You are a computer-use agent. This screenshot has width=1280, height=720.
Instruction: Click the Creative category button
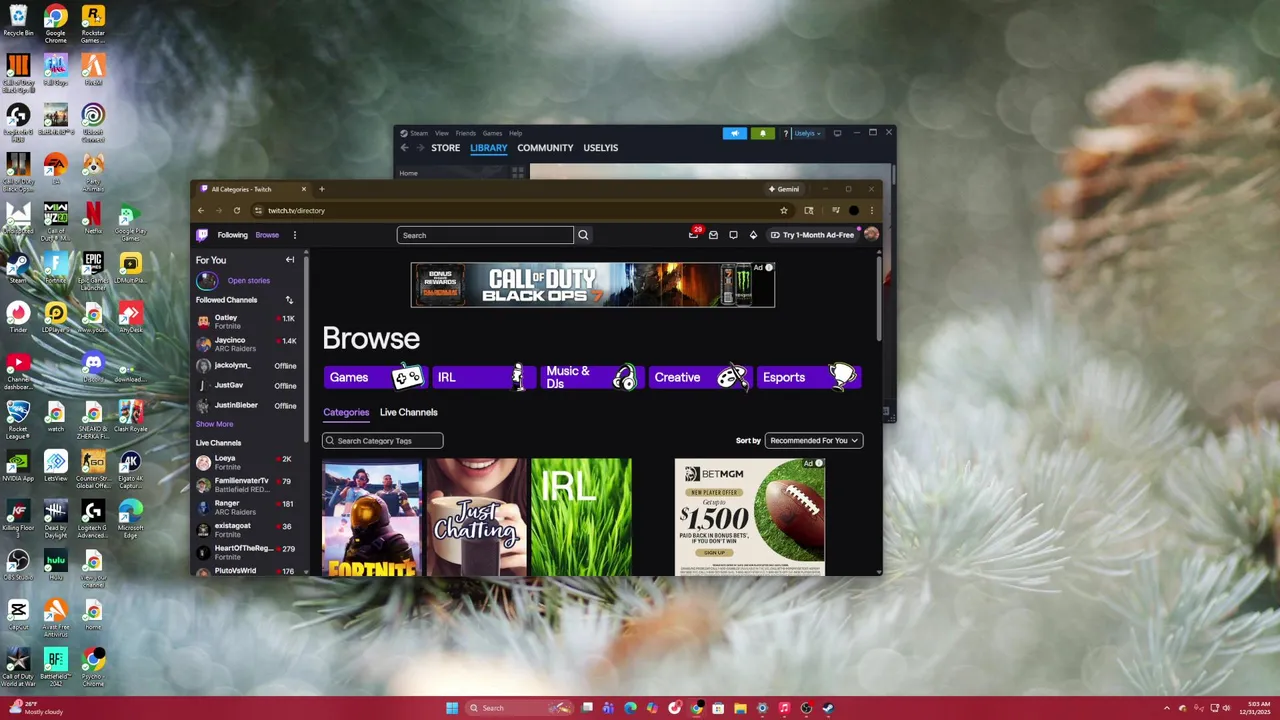[700, 377]
